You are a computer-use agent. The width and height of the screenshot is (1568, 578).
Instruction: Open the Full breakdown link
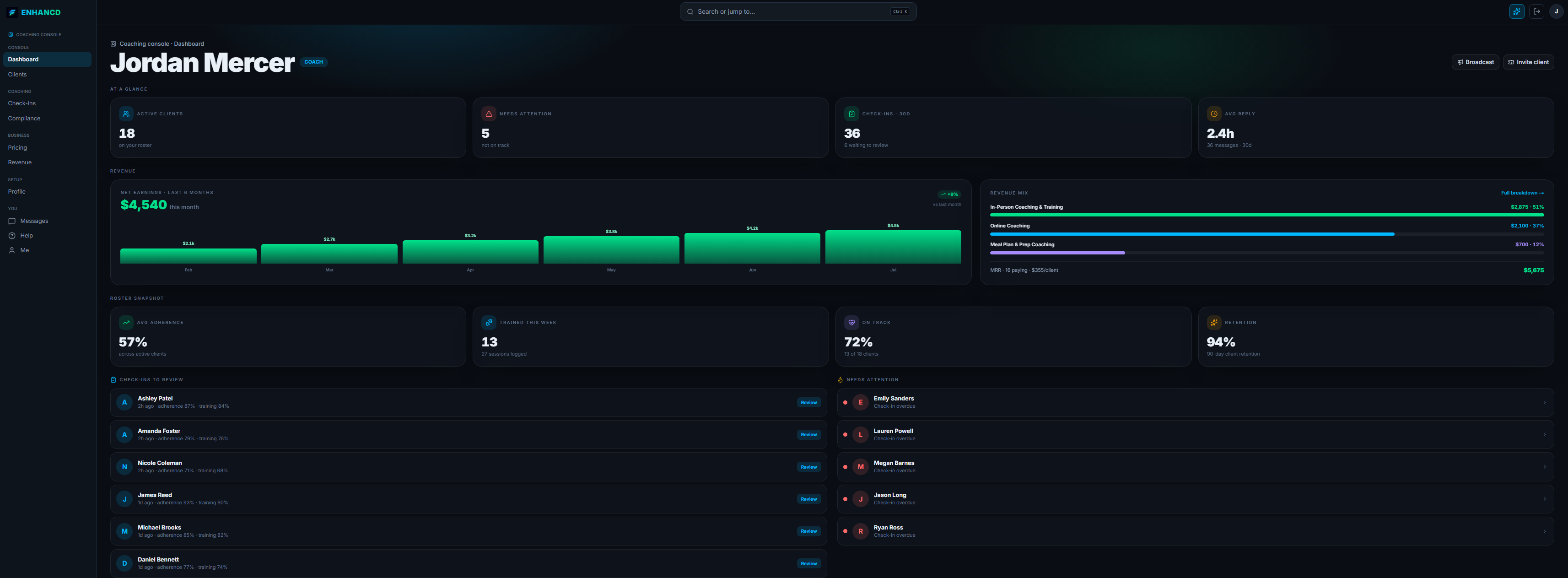1522,193
